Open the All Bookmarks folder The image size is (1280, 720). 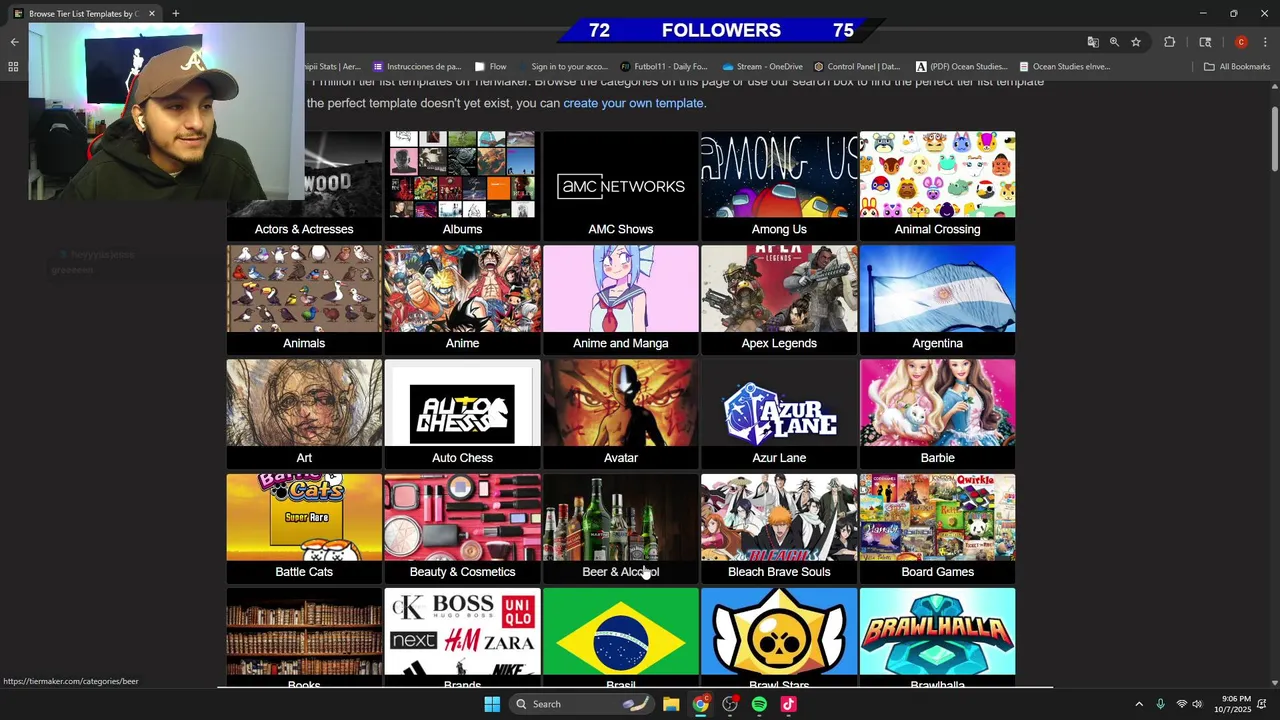click(1237, 67)
